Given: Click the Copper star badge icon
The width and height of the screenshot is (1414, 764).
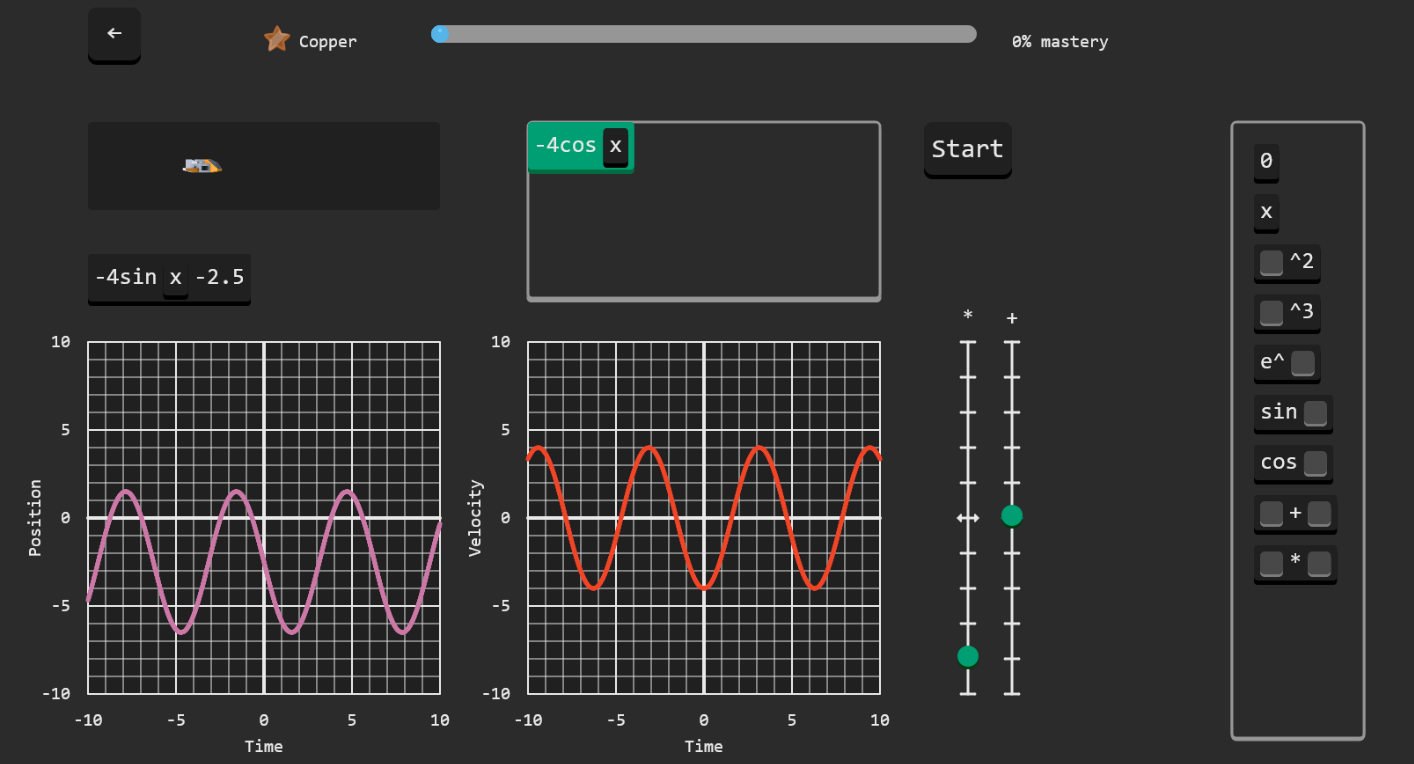Looking at the screenshot, I should (277, 40).
